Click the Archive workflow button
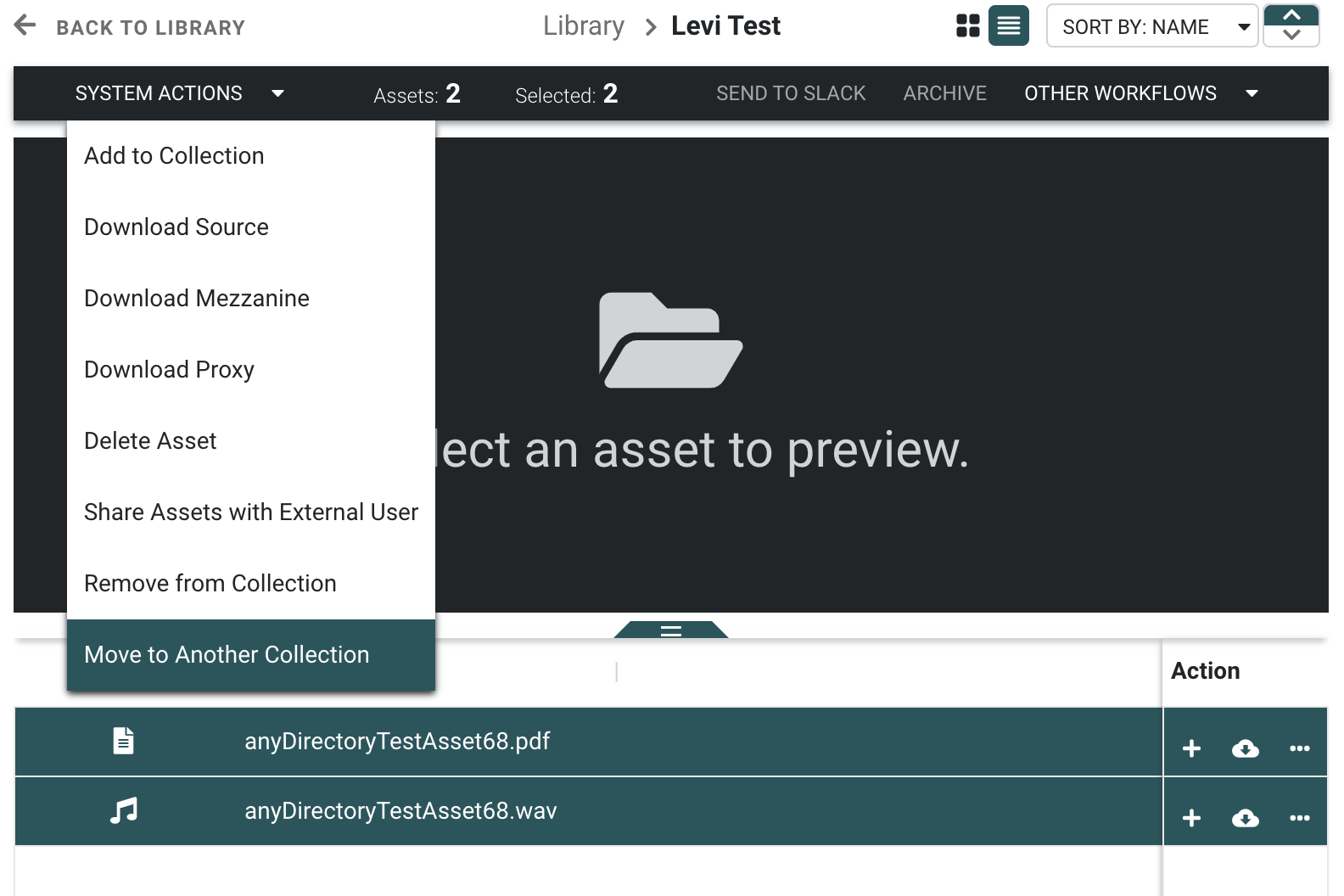1344x896 pixels. 944,93
